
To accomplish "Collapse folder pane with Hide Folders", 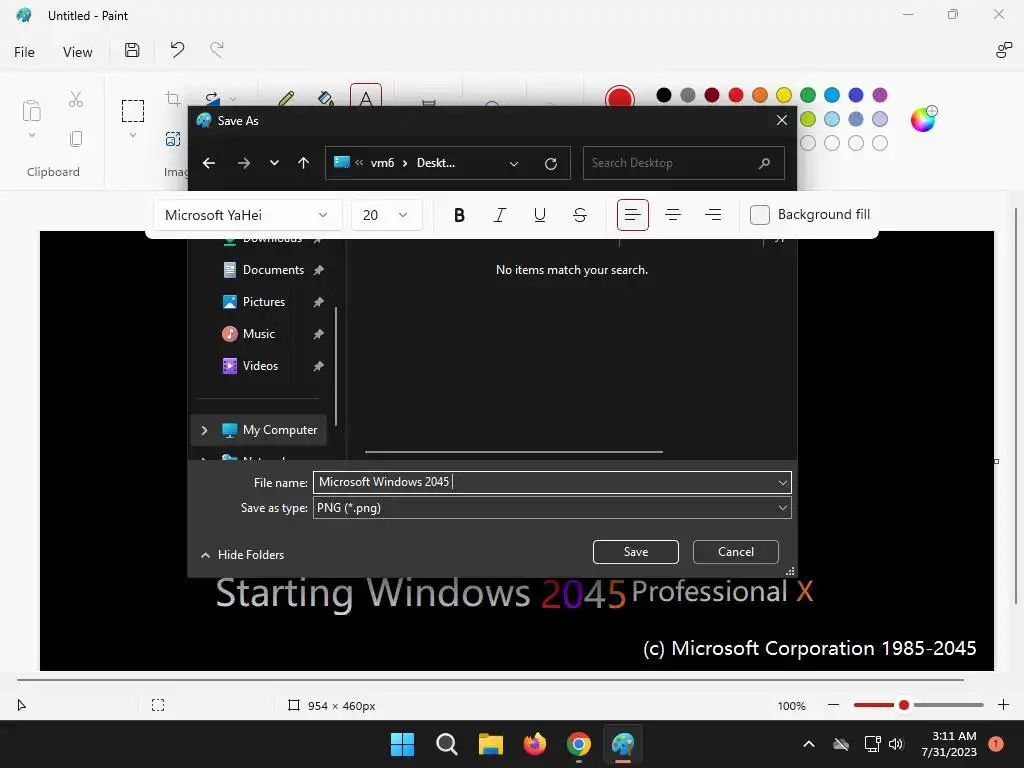I will pyautogui.click(x=242, y=554).
